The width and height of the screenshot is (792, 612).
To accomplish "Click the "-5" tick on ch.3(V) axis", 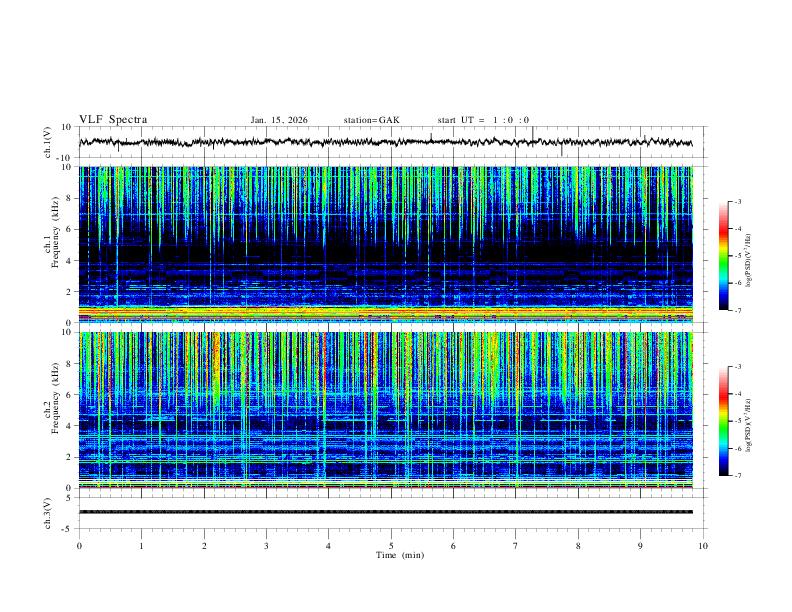I will point(68,529).
